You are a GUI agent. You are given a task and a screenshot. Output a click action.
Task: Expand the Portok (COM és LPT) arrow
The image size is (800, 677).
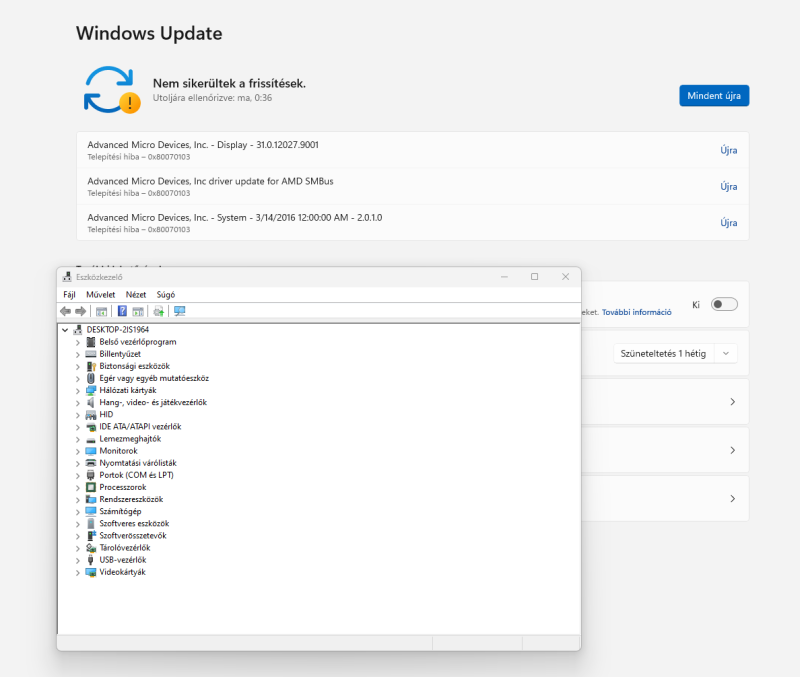click(78, 475)
